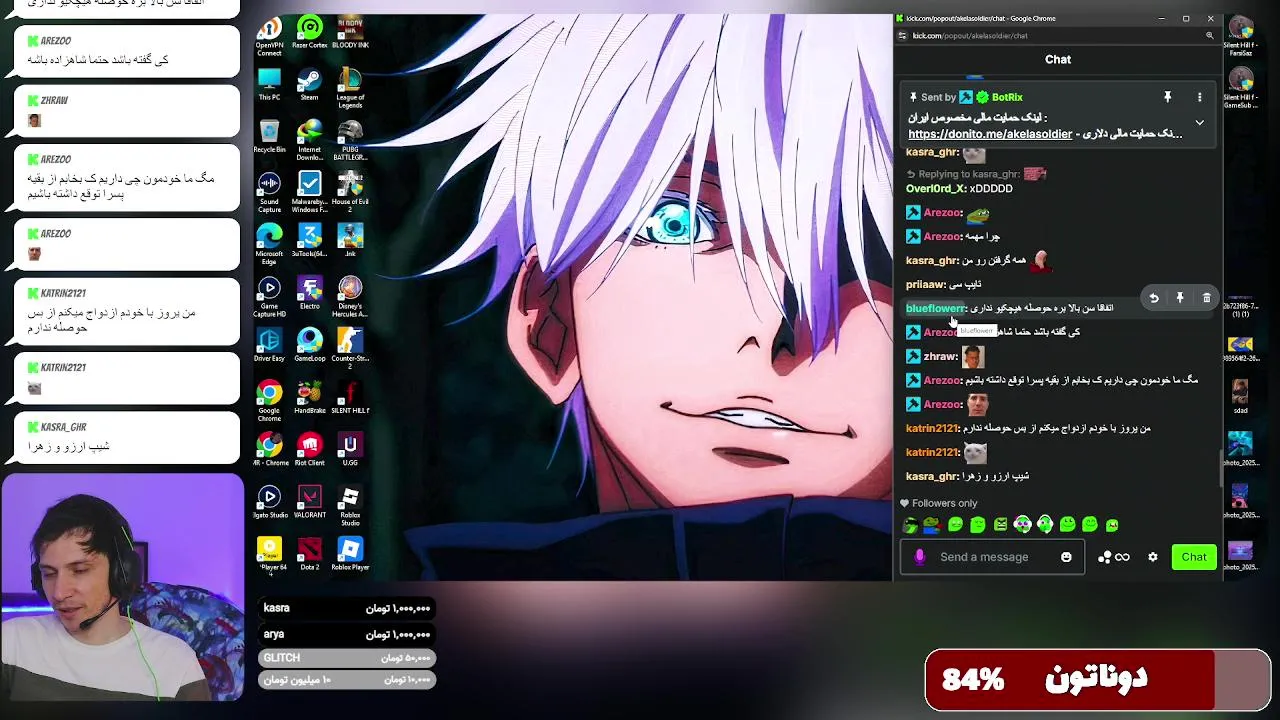Screen dimensions: 1280x720
Task: Select the Riot Client desktop shortcut
Action: [310, 449]
